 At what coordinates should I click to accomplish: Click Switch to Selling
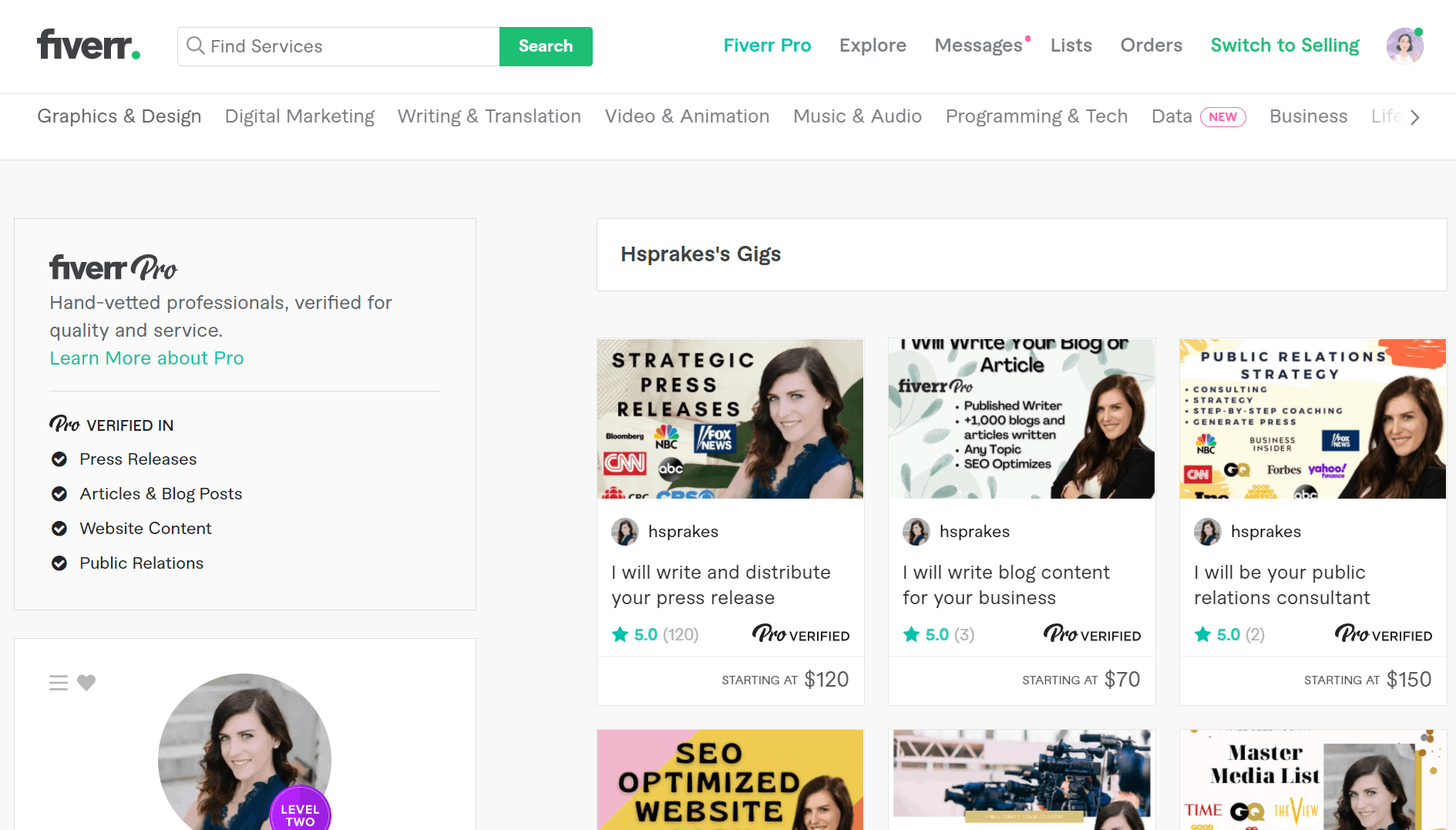[1285, 45]
